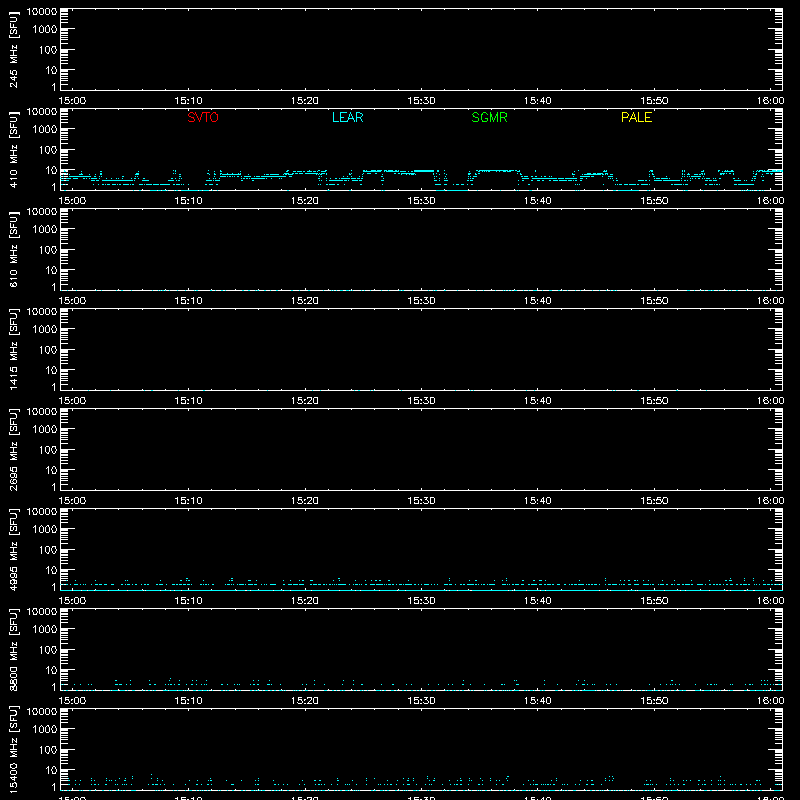This screenshot has height=800, width=800.
Task: Click 15:50 time label of 610 MHz plot
Action: click(x=654, y=301)
